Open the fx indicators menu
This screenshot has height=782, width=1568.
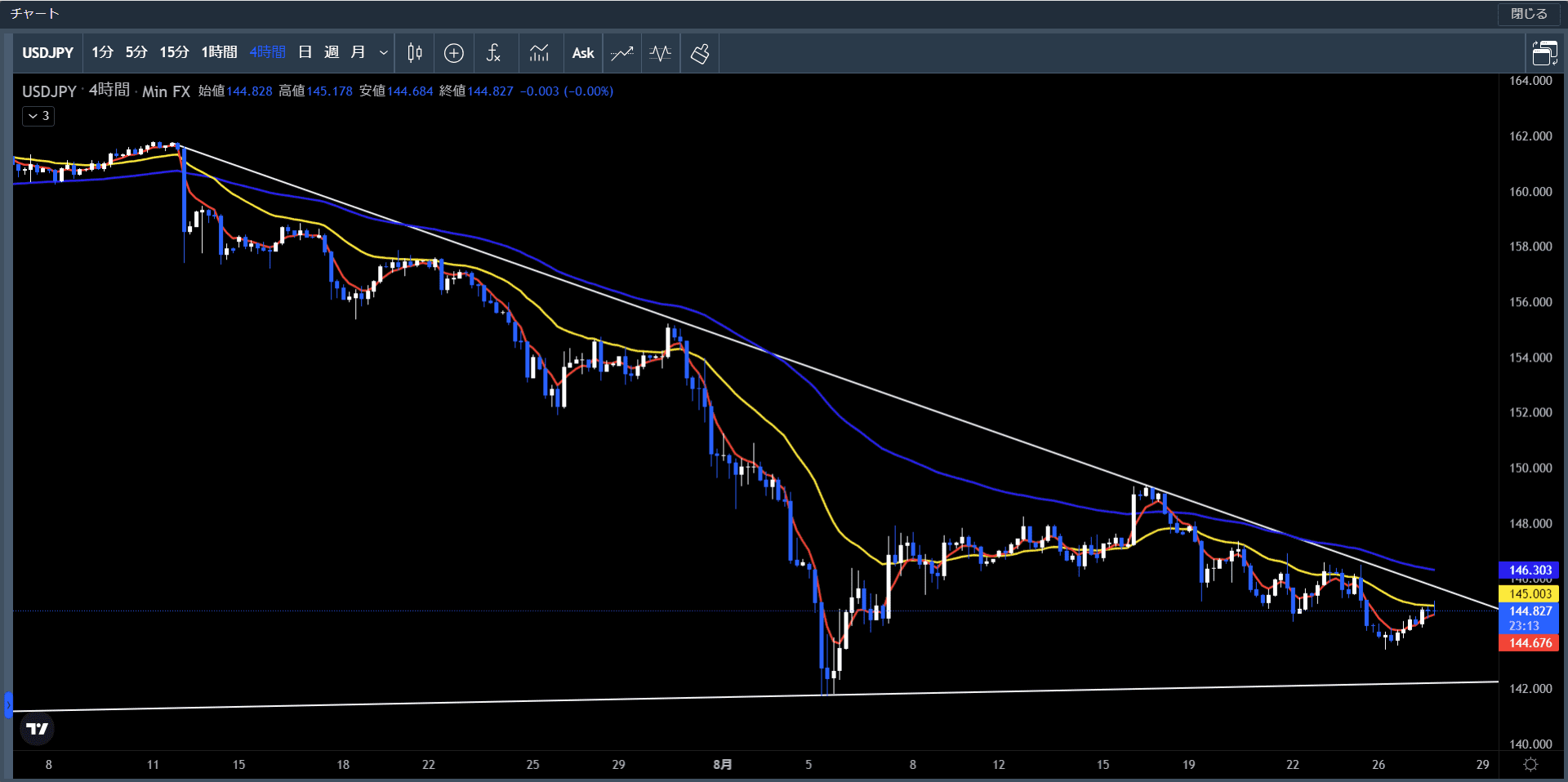(493, 53)
